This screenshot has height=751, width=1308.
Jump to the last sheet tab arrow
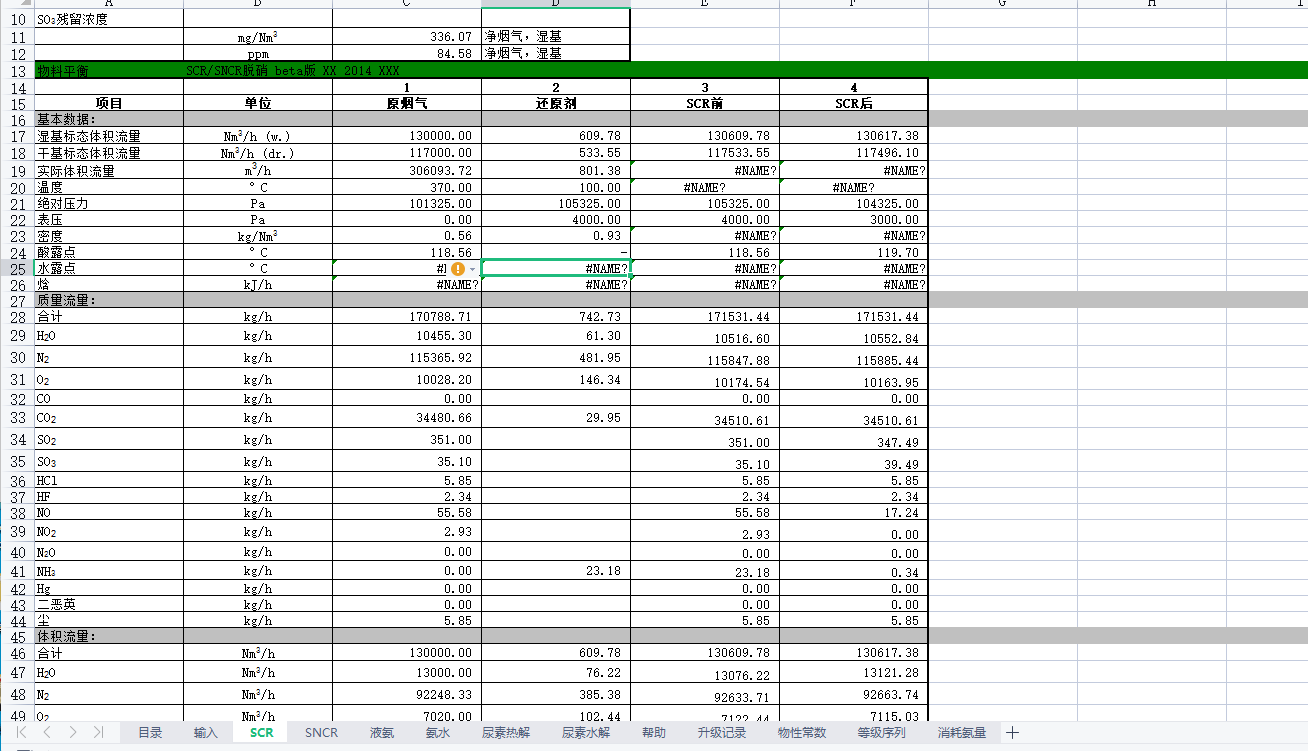coord(98,733)
